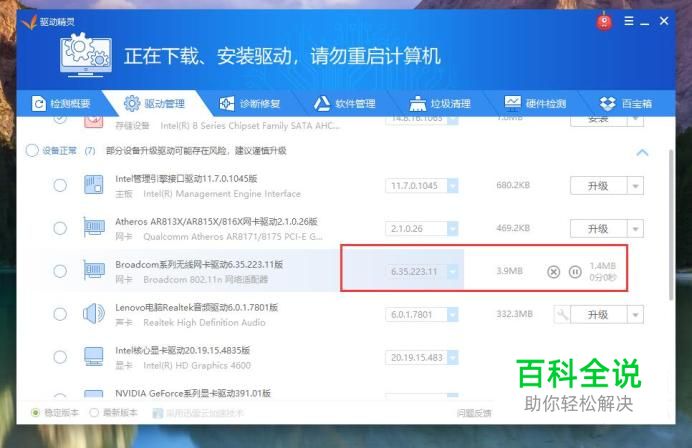Select the Atheros网卡驱动 checkbox

click(x=60, y=228)
